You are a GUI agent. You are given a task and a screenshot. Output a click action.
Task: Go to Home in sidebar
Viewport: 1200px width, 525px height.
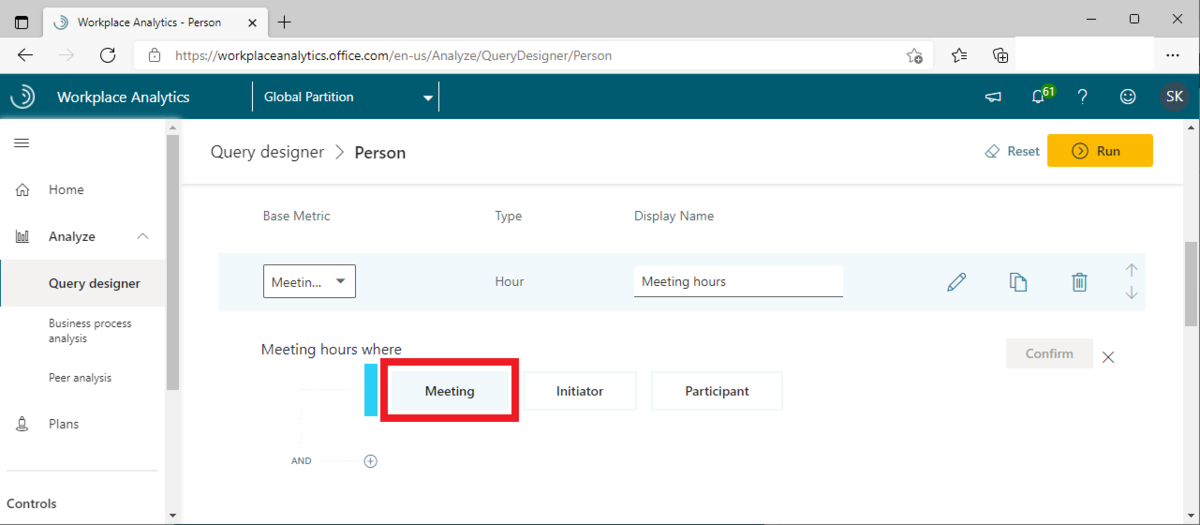pyautogui.click(x=66, y=189)
